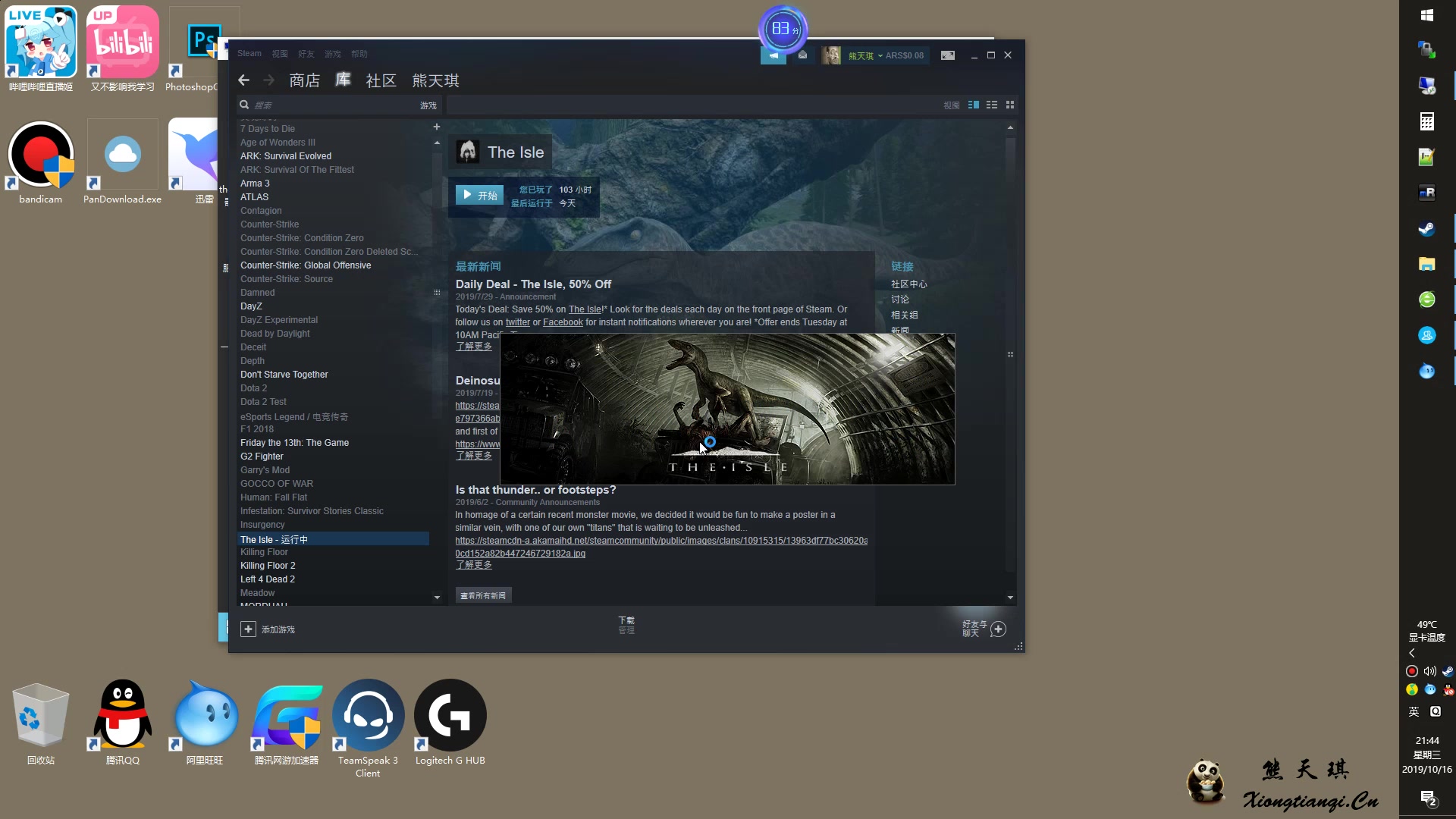This screenshot has height=819, width=1456.
Task: Open the Steam Library section
Action: click(344, 80)
